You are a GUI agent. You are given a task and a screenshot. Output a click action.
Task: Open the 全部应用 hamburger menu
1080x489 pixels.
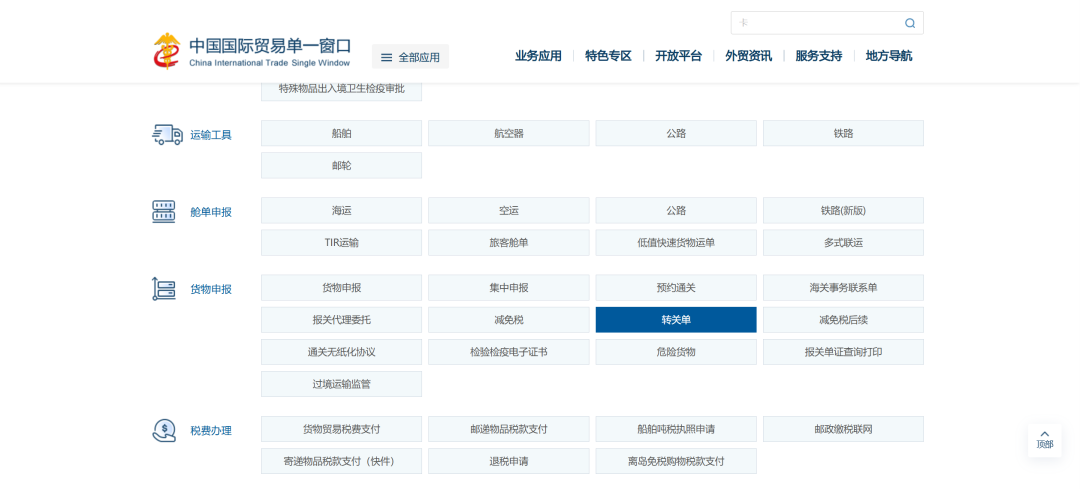coord(410,57)
